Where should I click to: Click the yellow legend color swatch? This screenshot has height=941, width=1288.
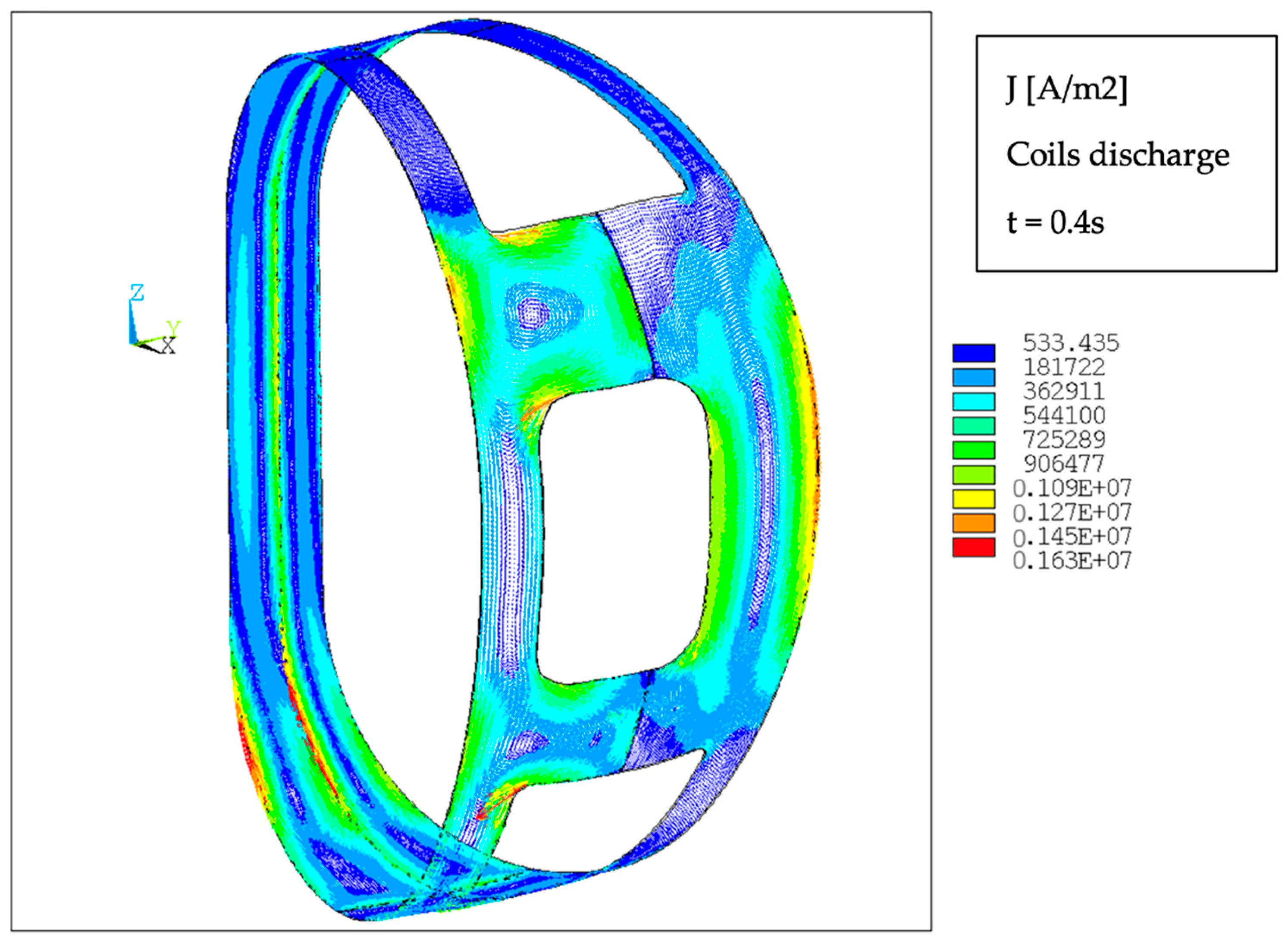click(973, 499)
